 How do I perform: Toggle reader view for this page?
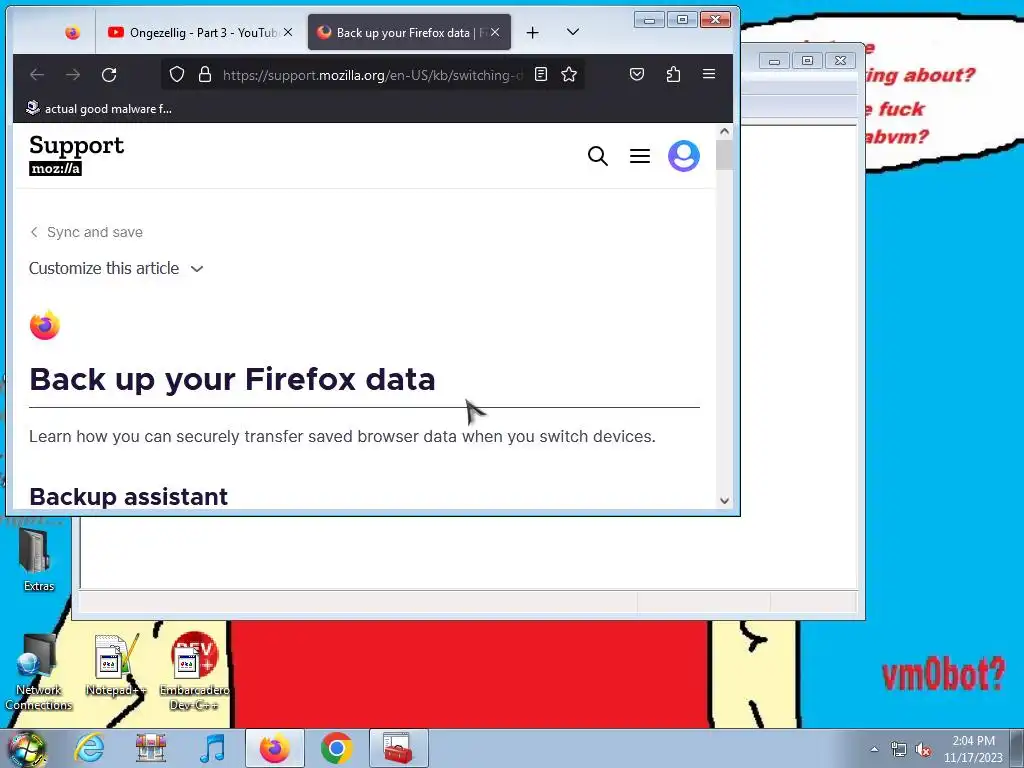pyautogui.click(x=541, y=74)
